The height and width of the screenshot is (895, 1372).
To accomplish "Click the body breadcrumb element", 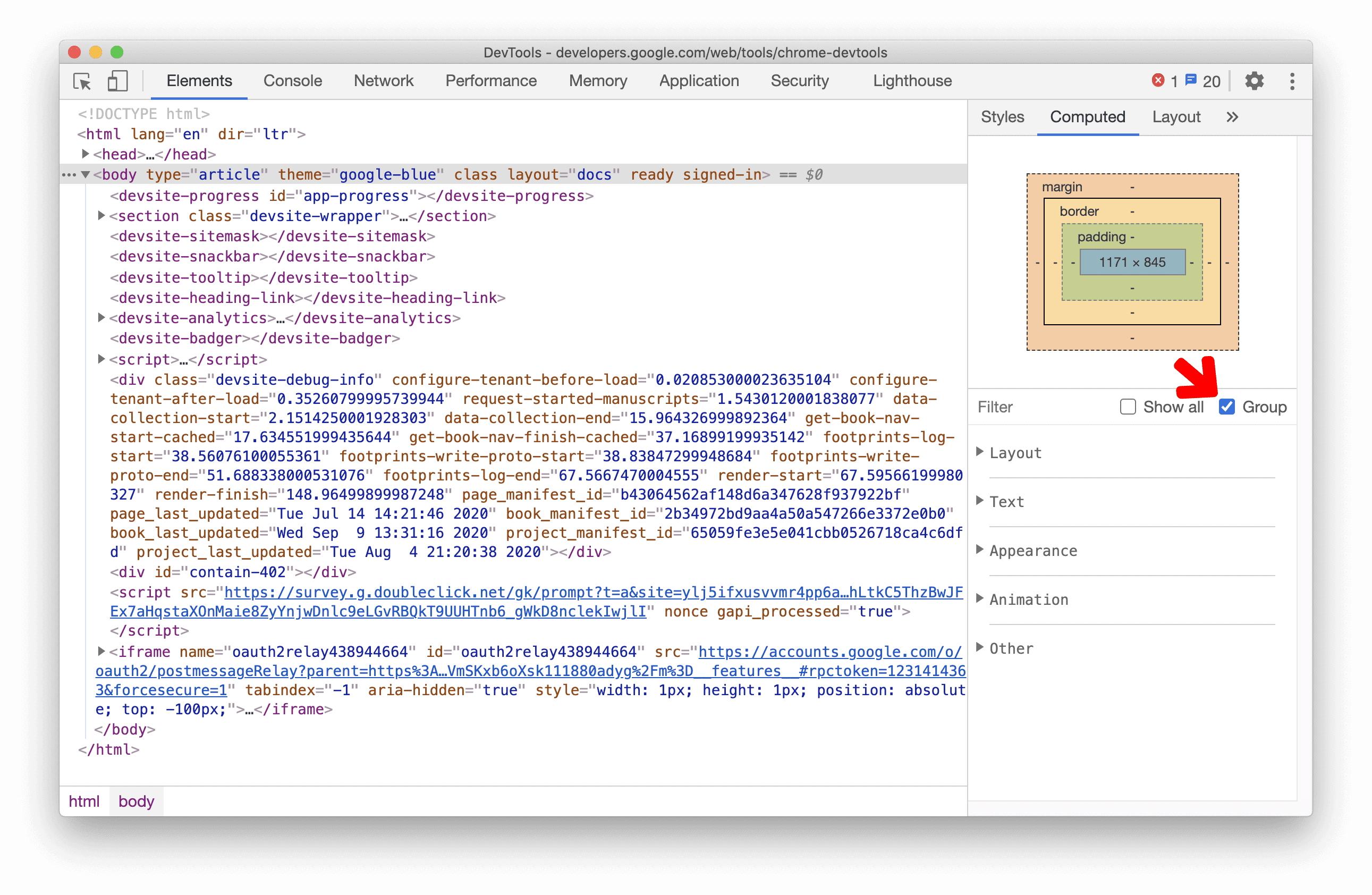I will [x=138, y=801].
